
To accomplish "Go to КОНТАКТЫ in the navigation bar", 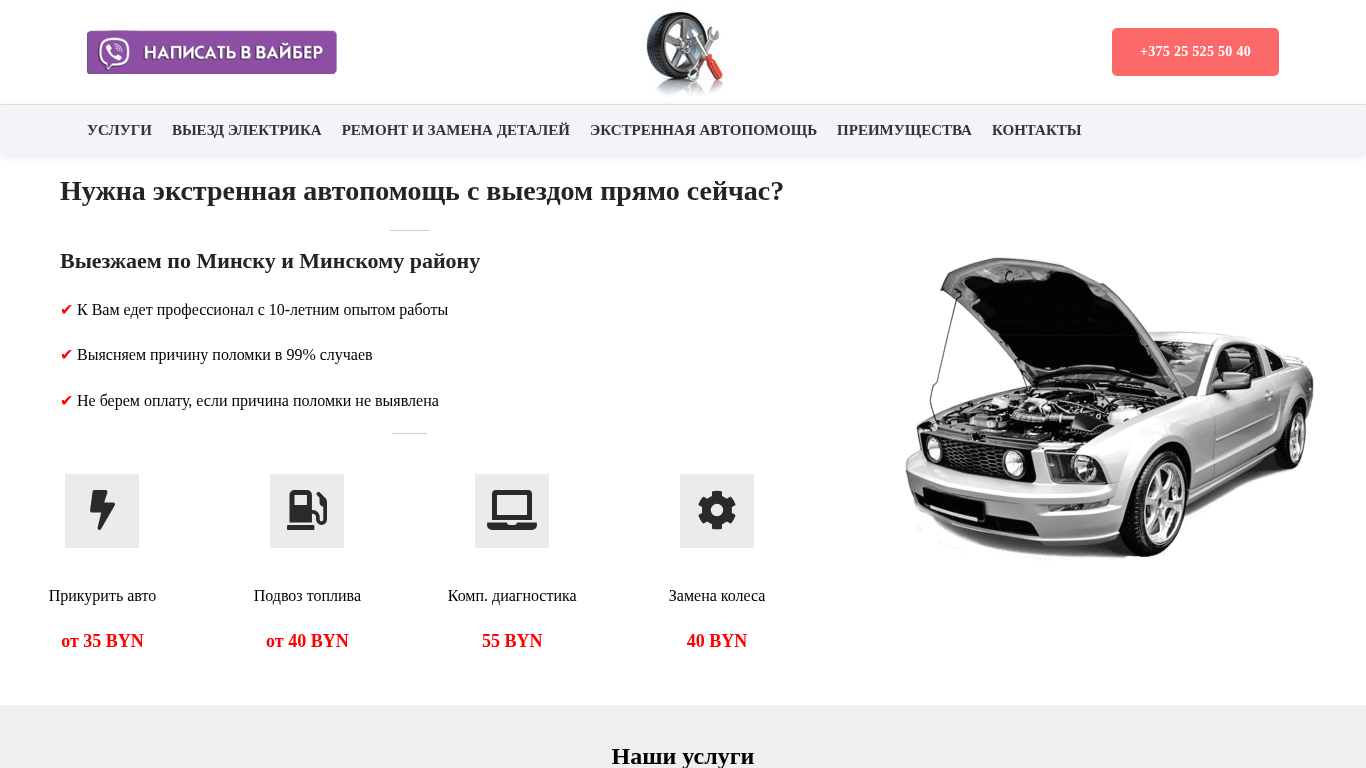I will (1036, 130).
